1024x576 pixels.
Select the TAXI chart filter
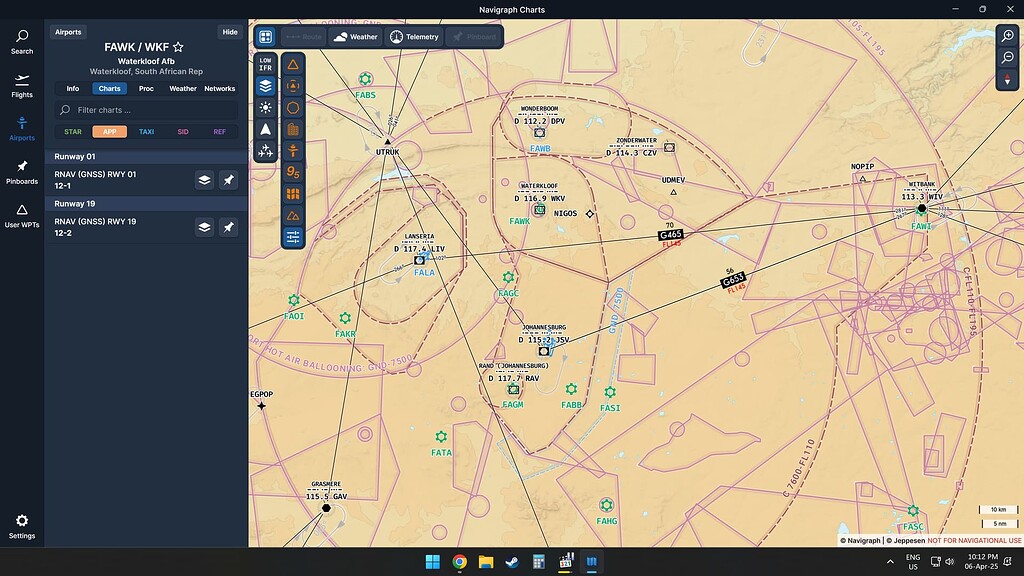[x=146, y=131]
